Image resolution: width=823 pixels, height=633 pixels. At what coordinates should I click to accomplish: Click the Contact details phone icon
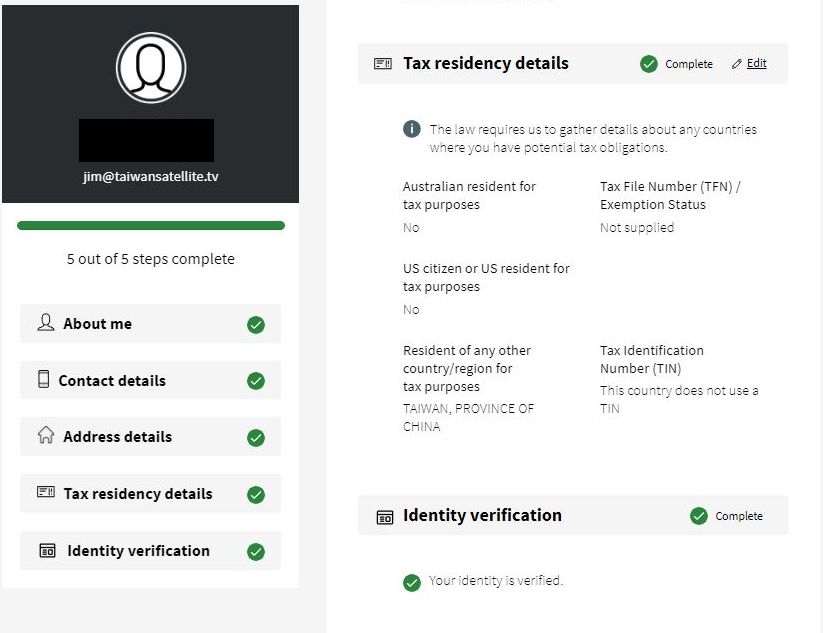pos(43,379)
